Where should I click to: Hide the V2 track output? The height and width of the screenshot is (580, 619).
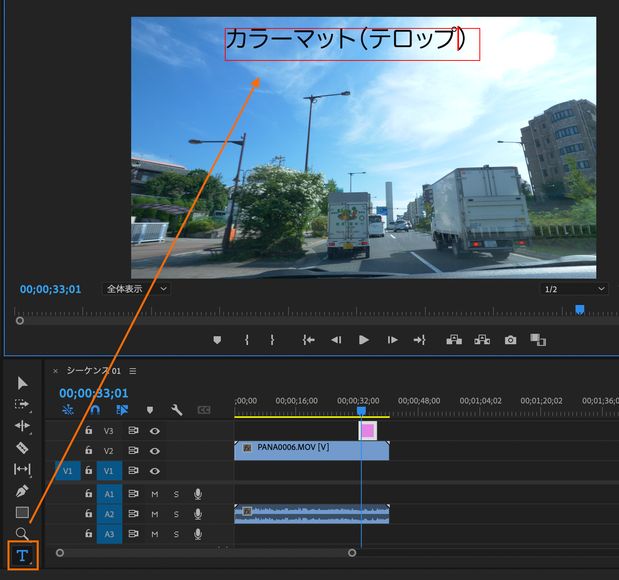[x=155, y=451]
